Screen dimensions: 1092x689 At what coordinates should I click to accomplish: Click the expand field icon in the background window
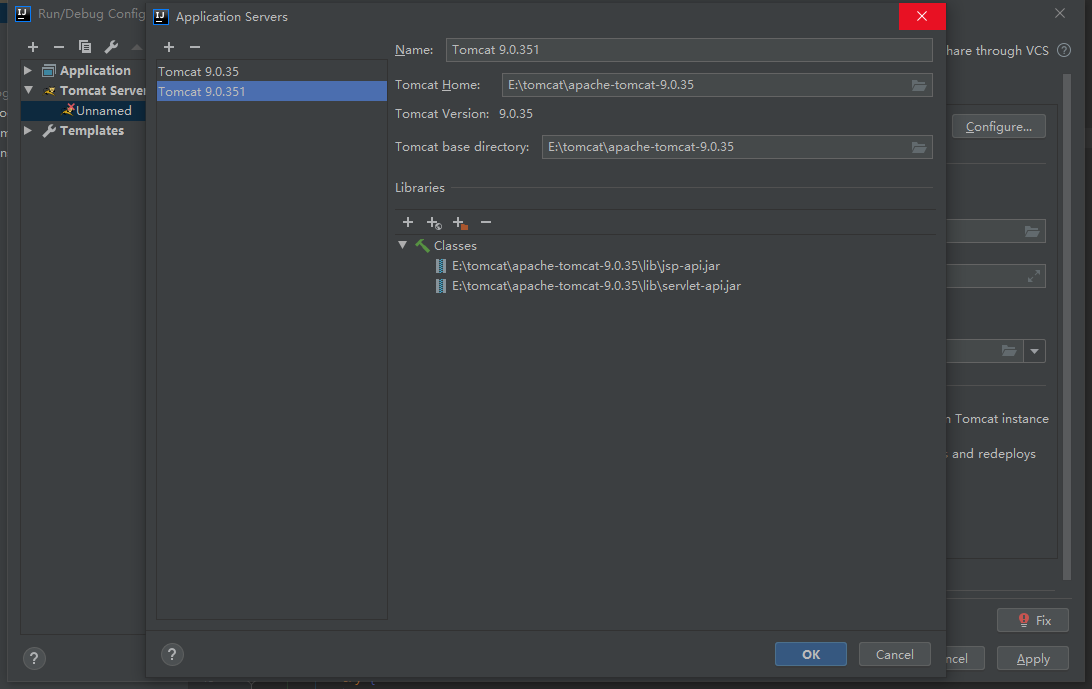pos(1034,277)
